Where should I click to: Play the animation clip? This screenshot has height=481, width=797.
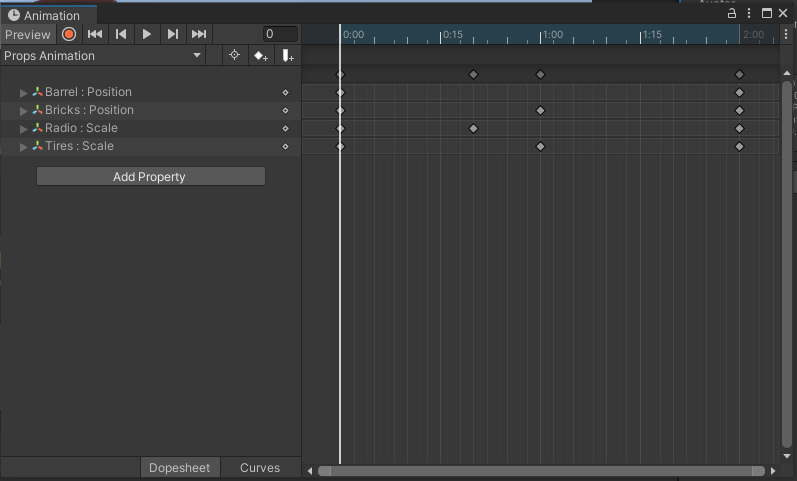point(147,34)
